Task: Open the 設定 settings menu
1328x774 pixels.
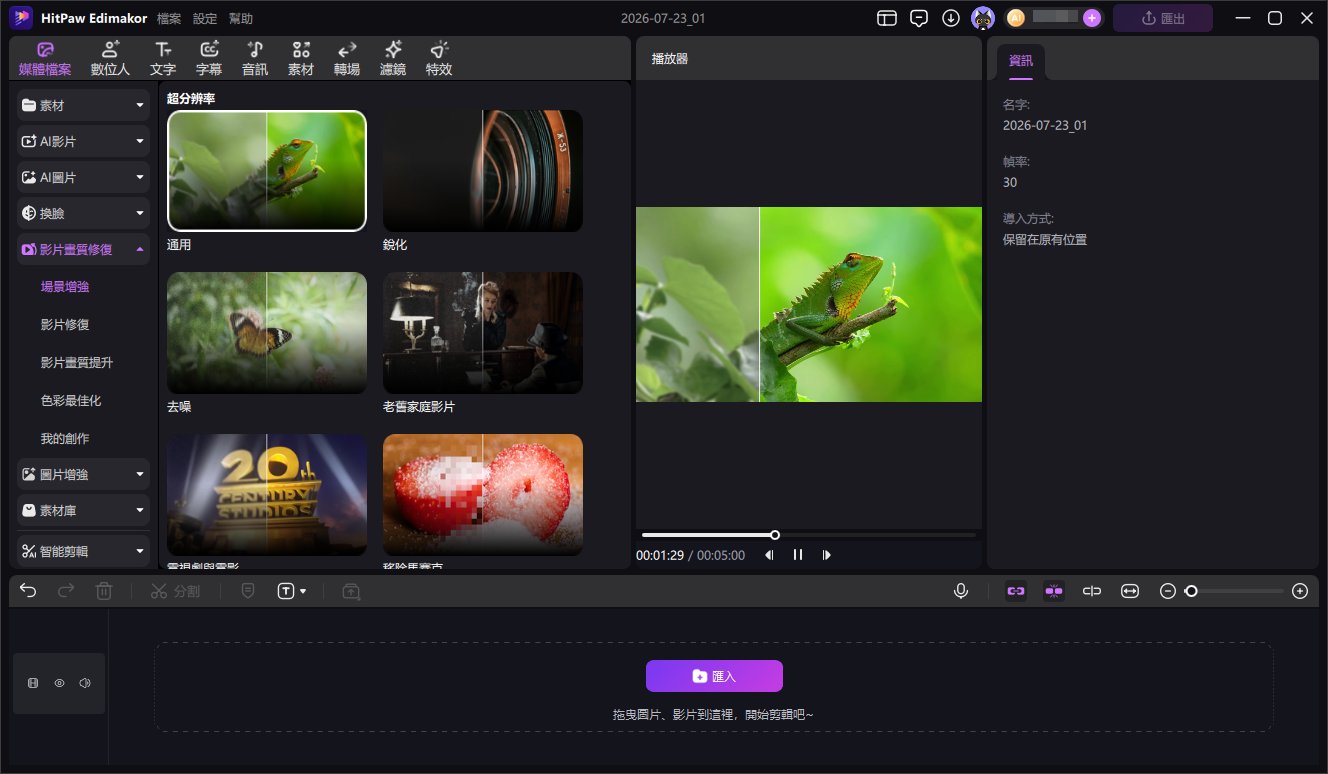Action: [205, 18]
